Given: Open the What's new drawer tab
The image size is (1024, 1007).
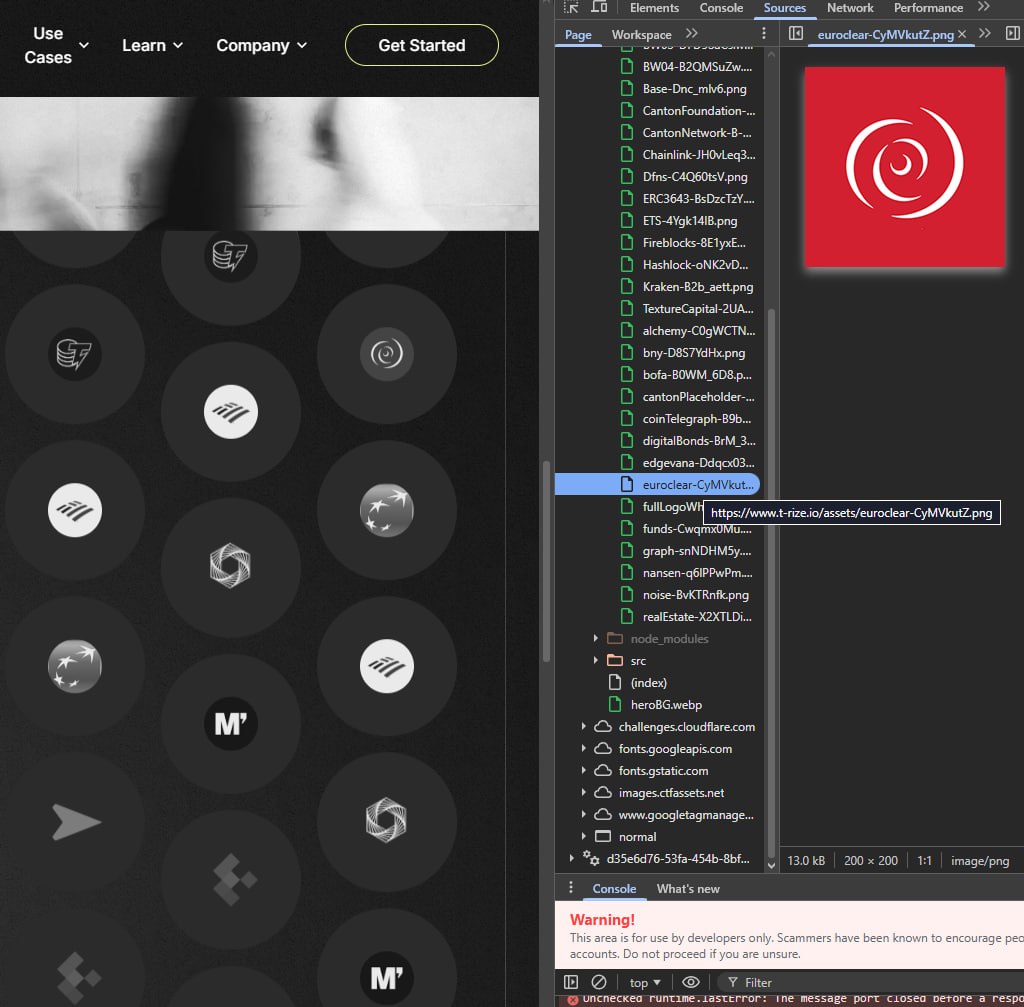Looking at the screenshot, I should (688, 889).
